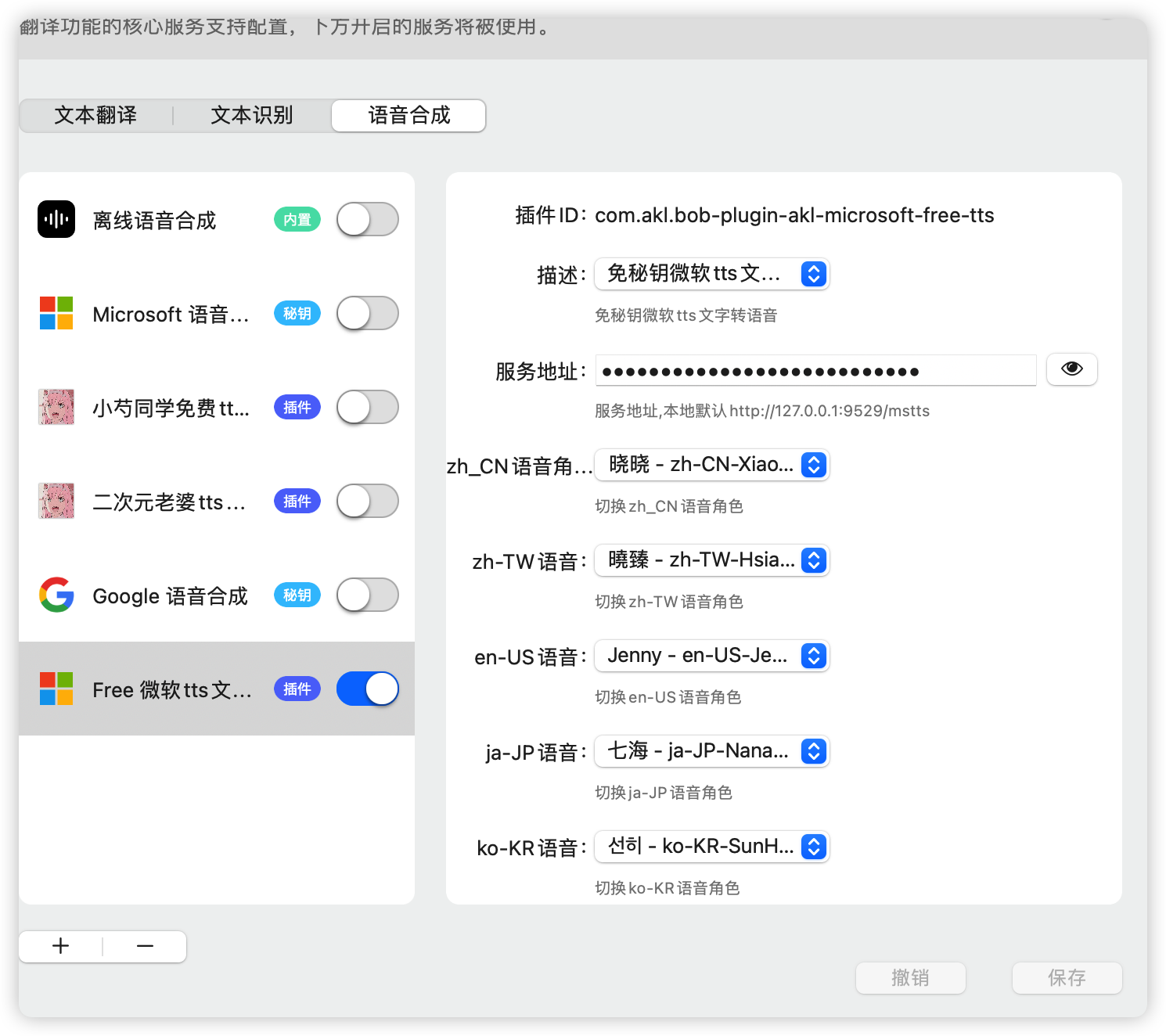Open the zh_CN voice dropdown showing 晓晓
This screenshot has width=1166, height=1036.
click(711, 465)
